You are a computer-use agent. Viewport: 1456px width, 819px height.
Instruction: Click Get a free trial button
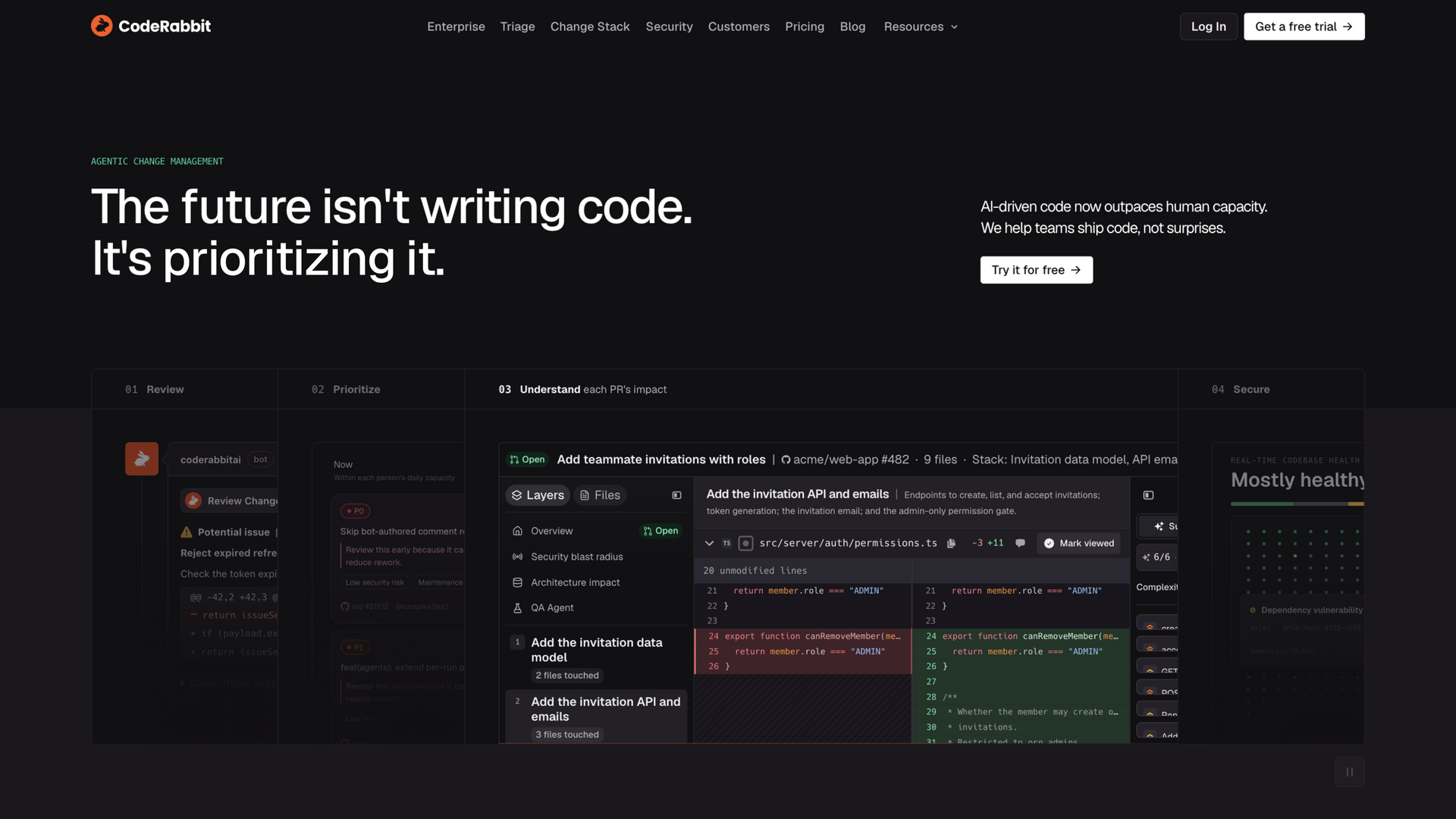click(x=1304, y=27)
